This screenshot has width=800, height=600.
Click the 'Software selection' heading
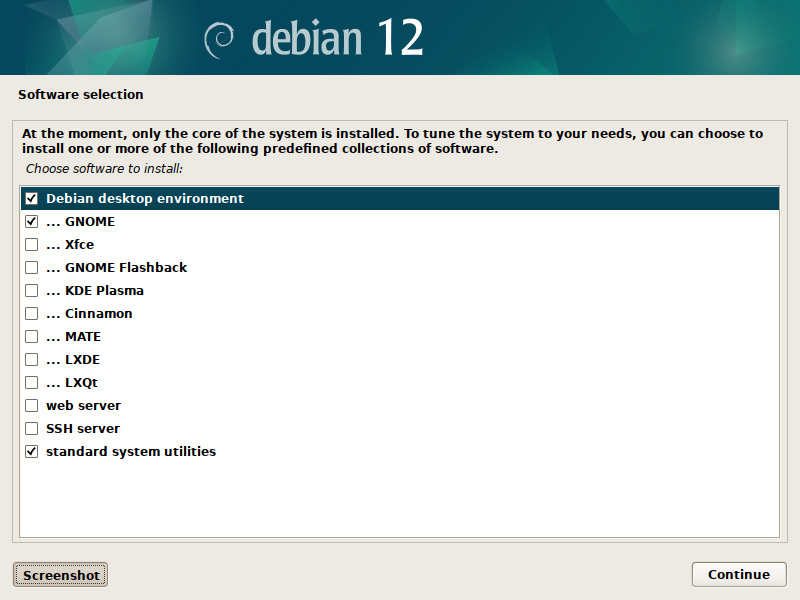click(81, 94)
